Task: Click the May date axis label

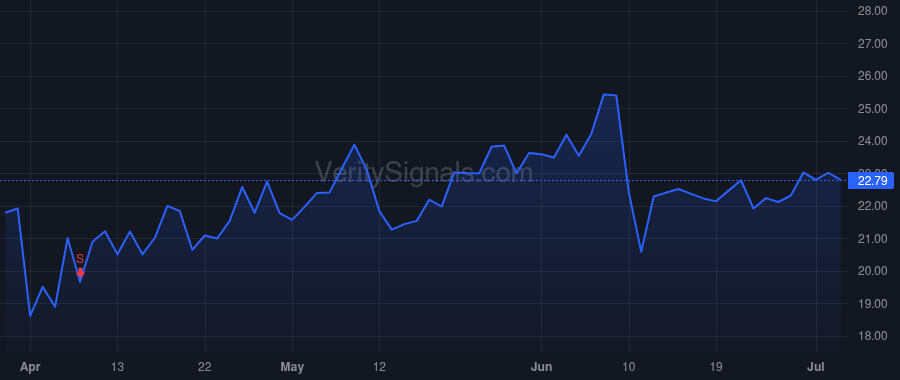Action: coord(292,367)
